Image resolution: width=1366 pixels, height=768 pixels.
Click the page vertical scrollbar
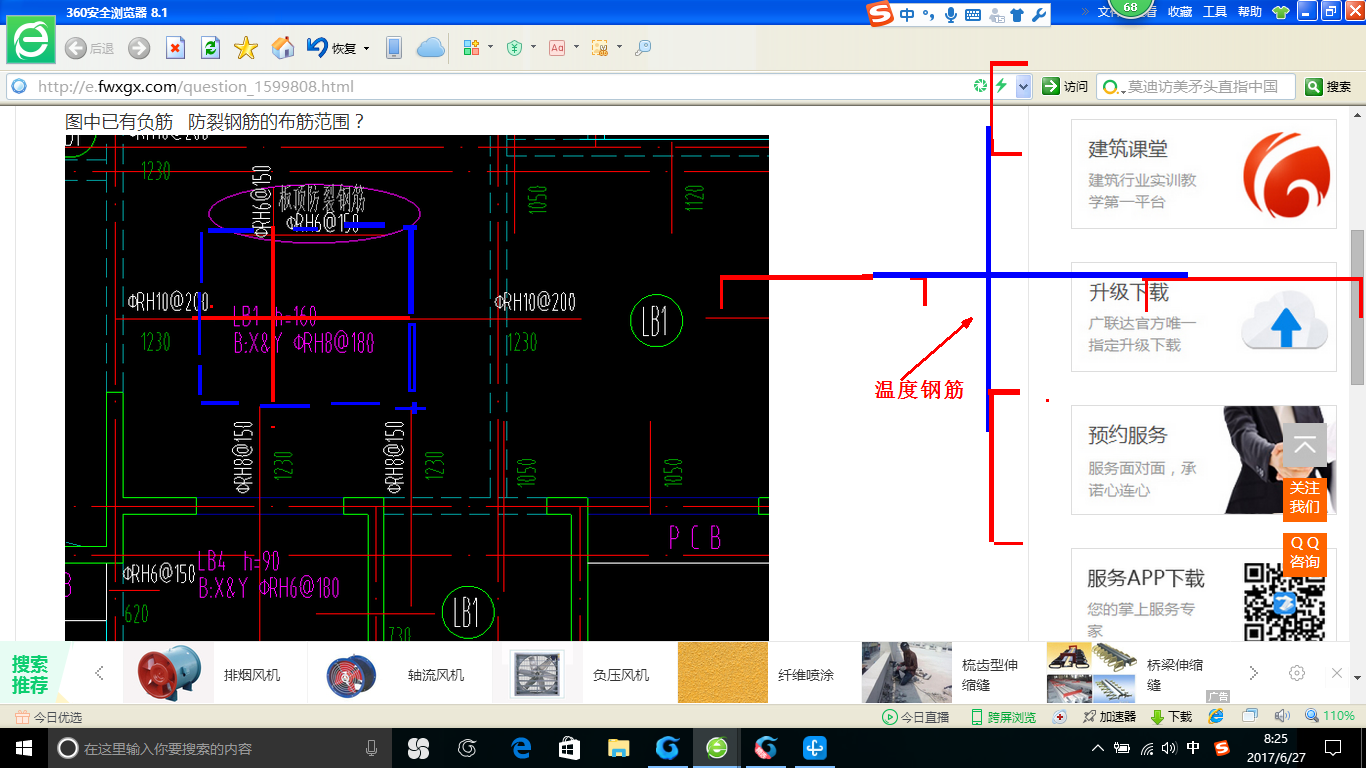[1357, 307]
